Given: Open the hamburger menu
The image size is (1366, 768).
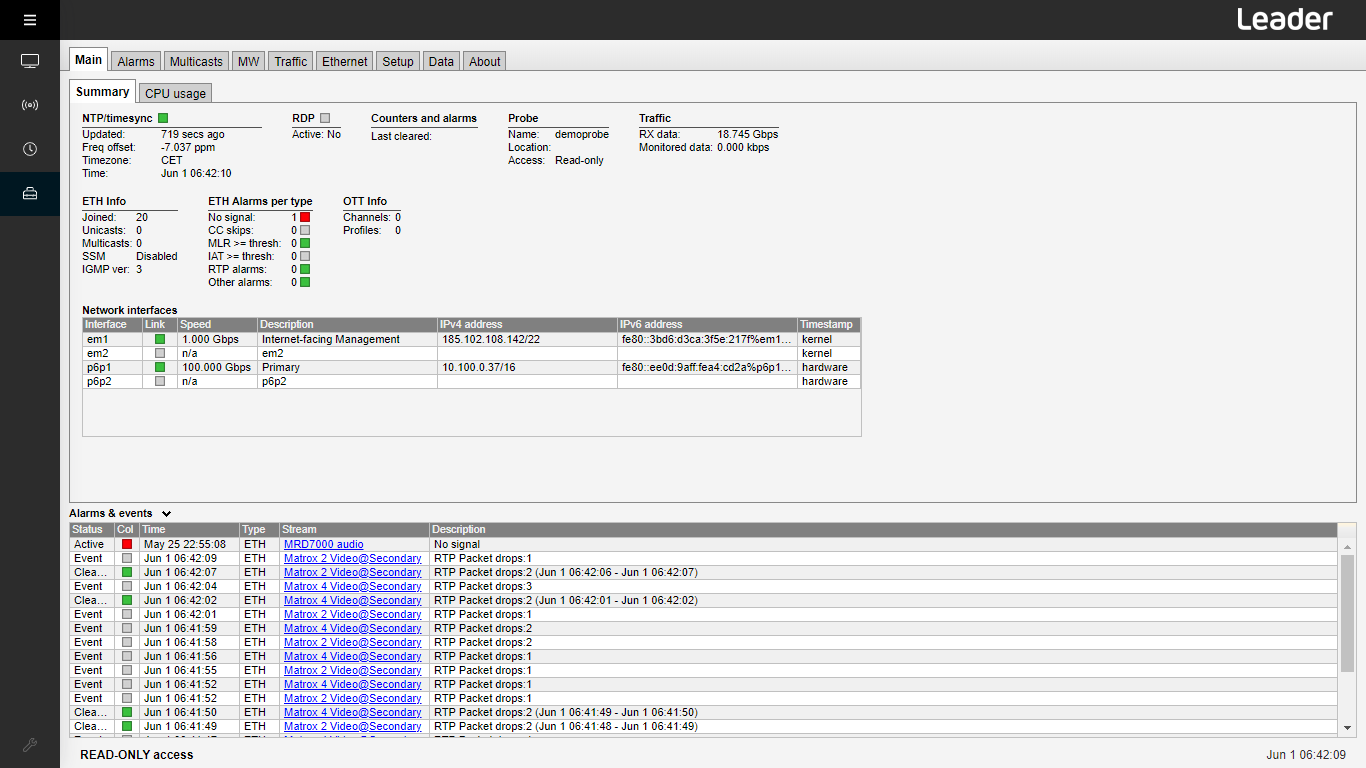Looking at the screenshot, I should (30, 20).
